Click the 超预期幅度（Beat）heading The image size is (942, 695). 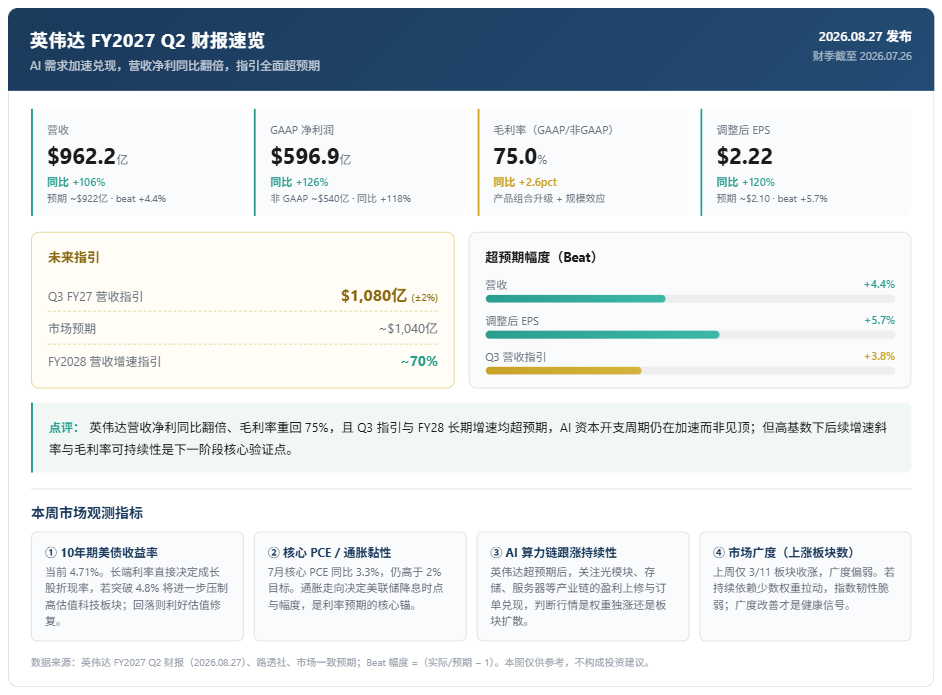(x=541, y=257)
